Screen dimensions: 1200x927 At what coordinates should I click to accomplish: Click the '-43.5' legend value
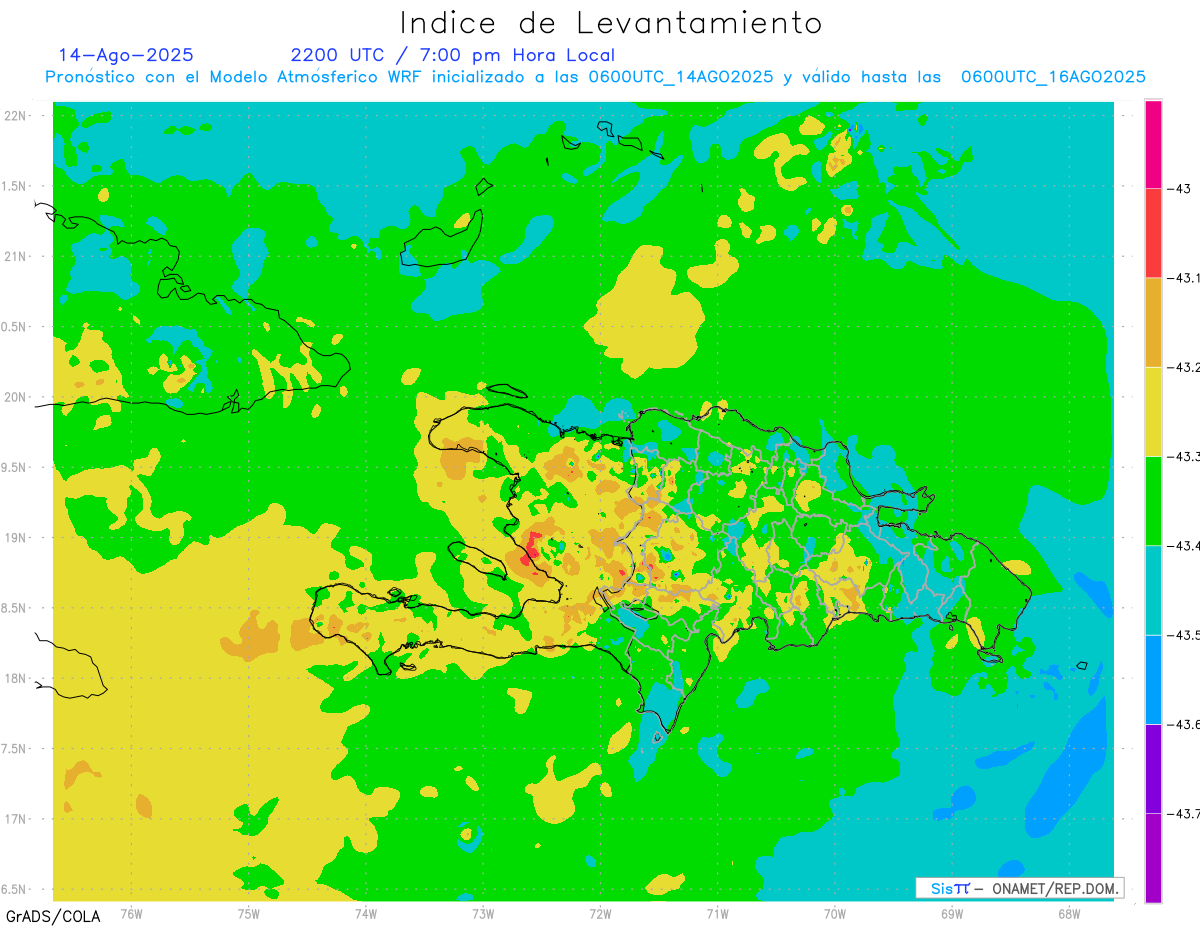[1183, 635]
